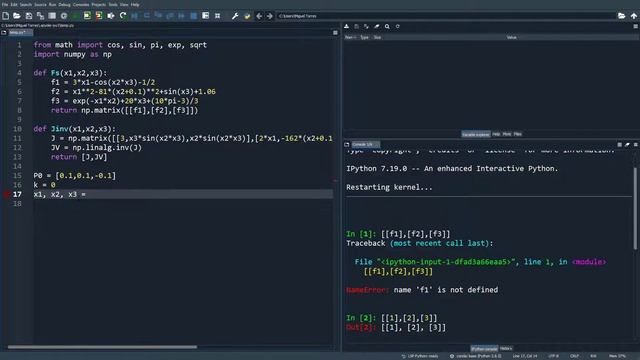
Task: Switch to the Files pane tab
Action: pos(518,134)
